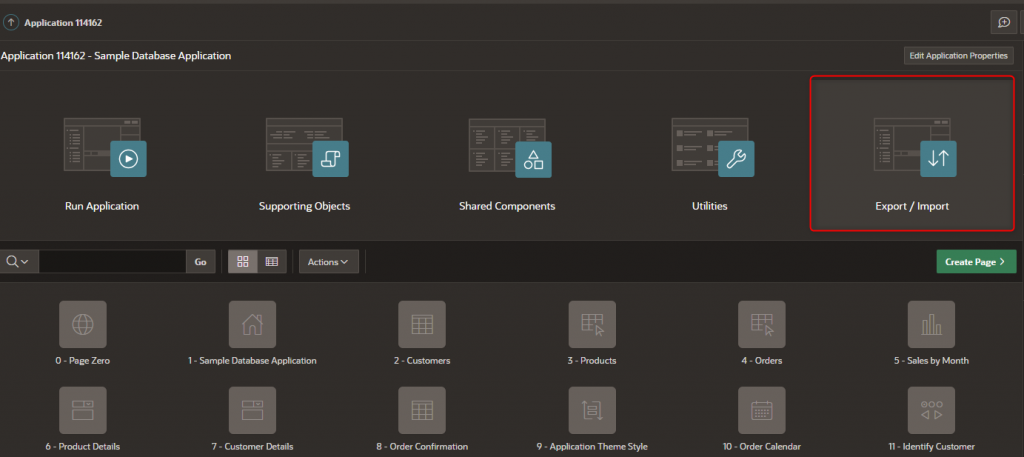The width and height of the screenshot is (1024, 457).
Task: Click the Run Application play icon
Action: [128, 158]
